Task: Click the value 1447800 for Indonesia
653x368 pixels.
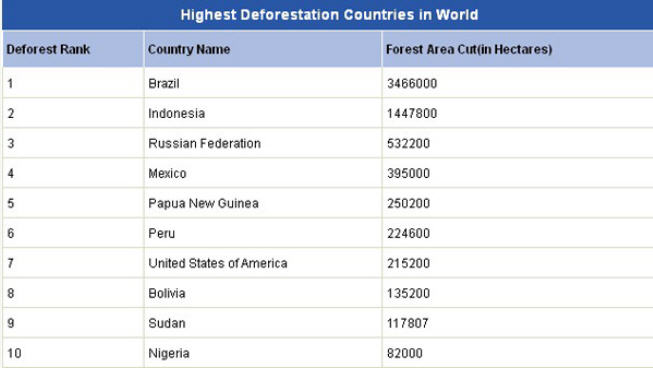Action: 412,113
